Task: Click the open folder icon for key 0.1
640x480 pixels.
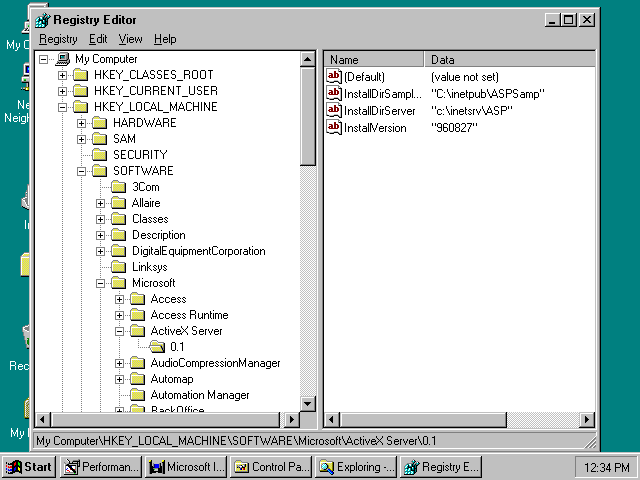Action: pyautogui.click(x=157, y=347)
